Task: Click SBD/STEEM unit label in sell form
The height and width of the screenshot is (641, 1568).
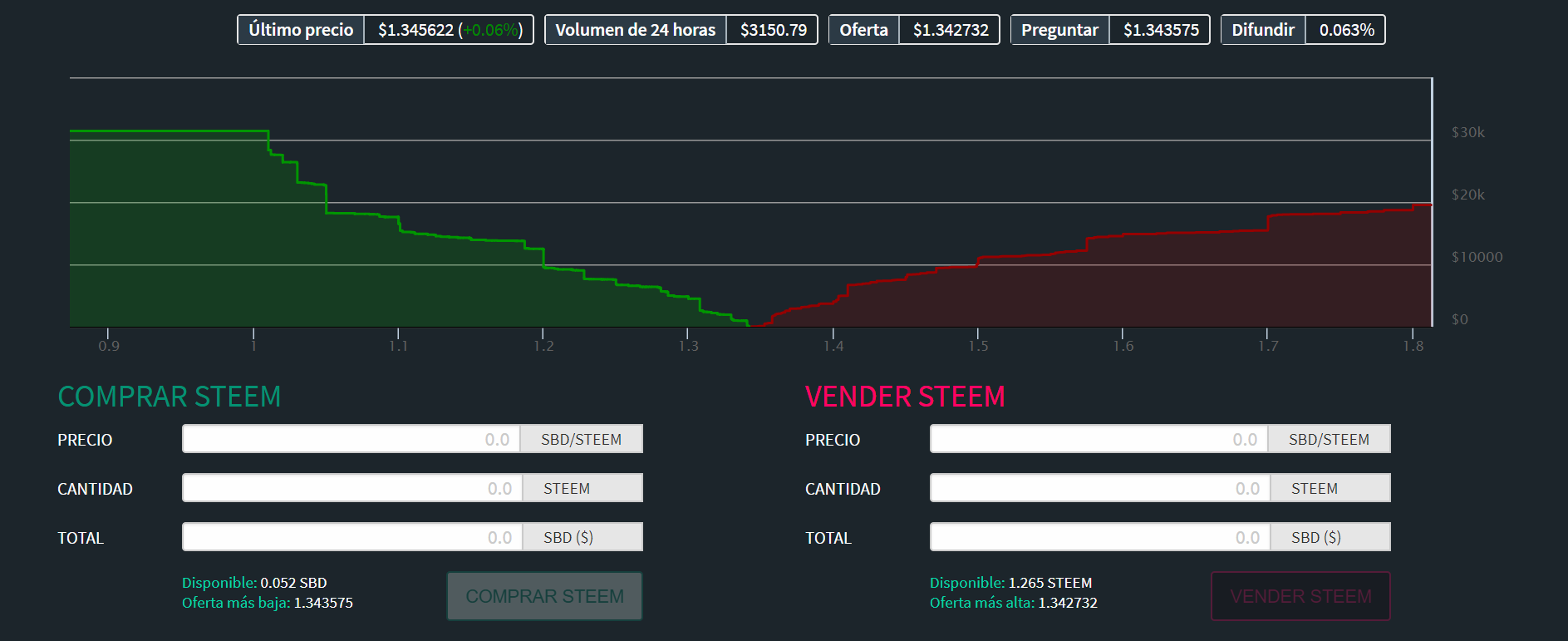Action: click(x=1329, y=439)
